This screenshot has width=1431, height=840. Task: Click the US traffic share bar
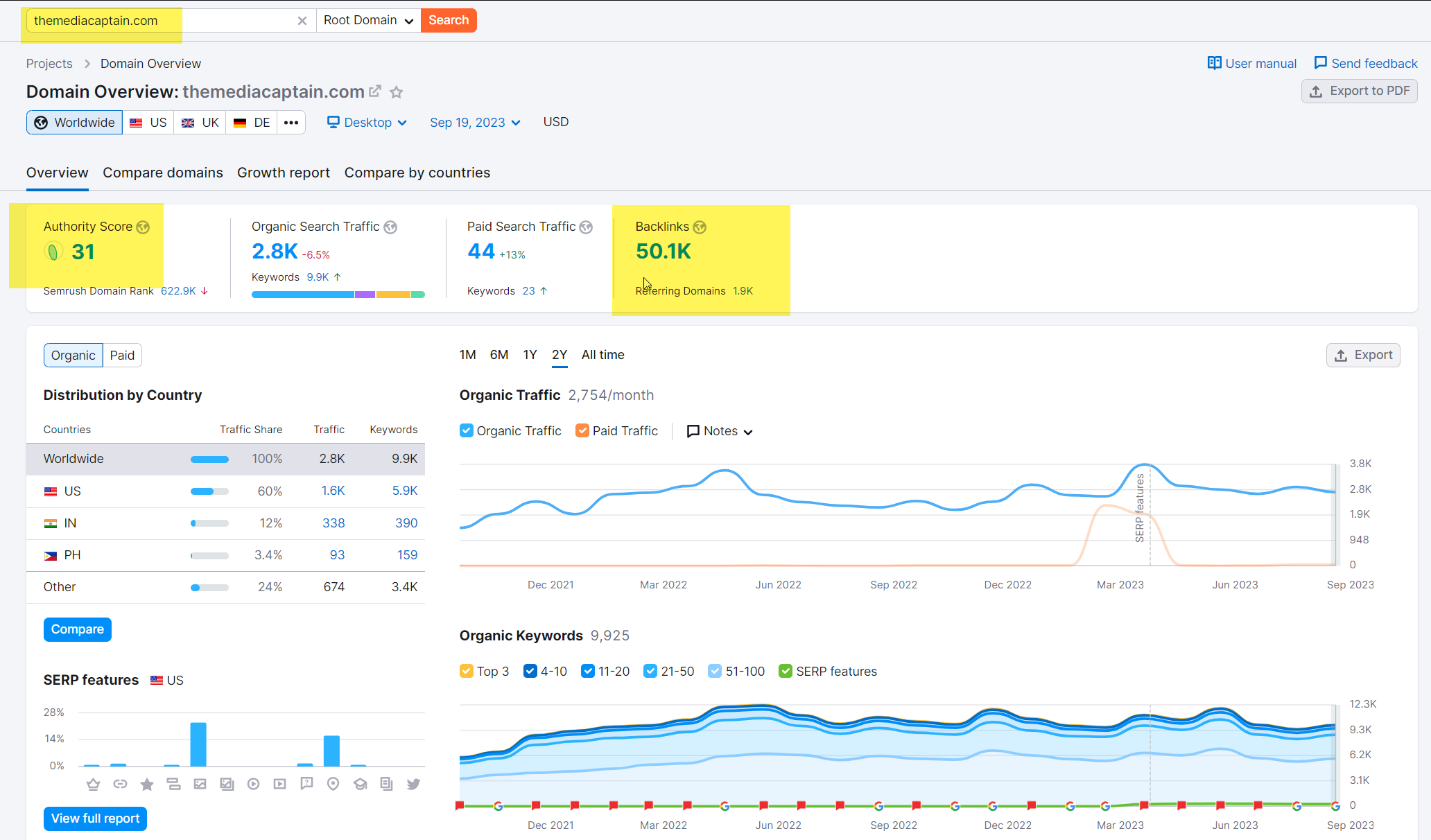[x=209, y=491]
